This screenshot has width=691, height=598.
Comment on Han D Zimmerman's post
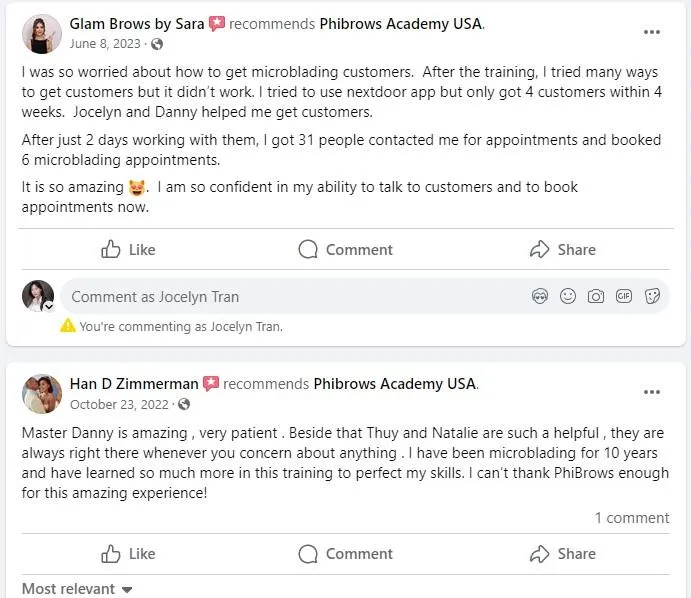pos(346,553)
